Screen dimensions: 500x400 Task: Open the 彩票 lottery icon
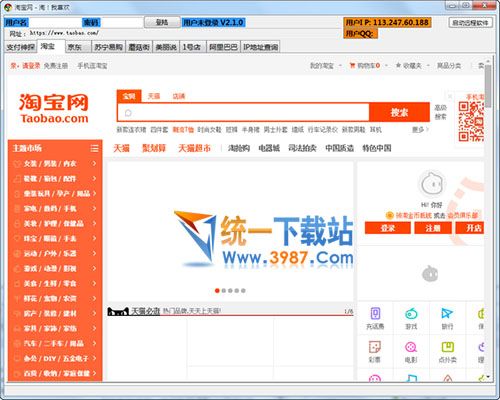coord(375,347)
